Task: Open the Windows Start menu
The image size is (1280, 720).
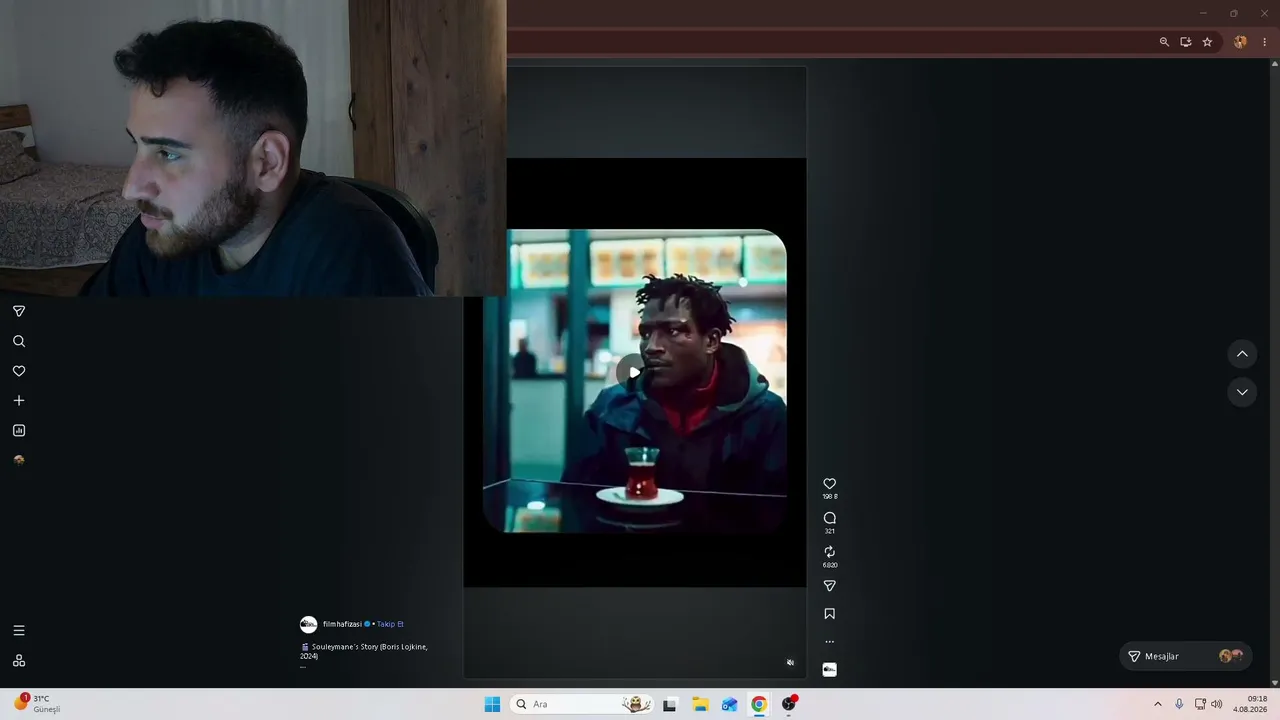Action: tap(492, 704)
